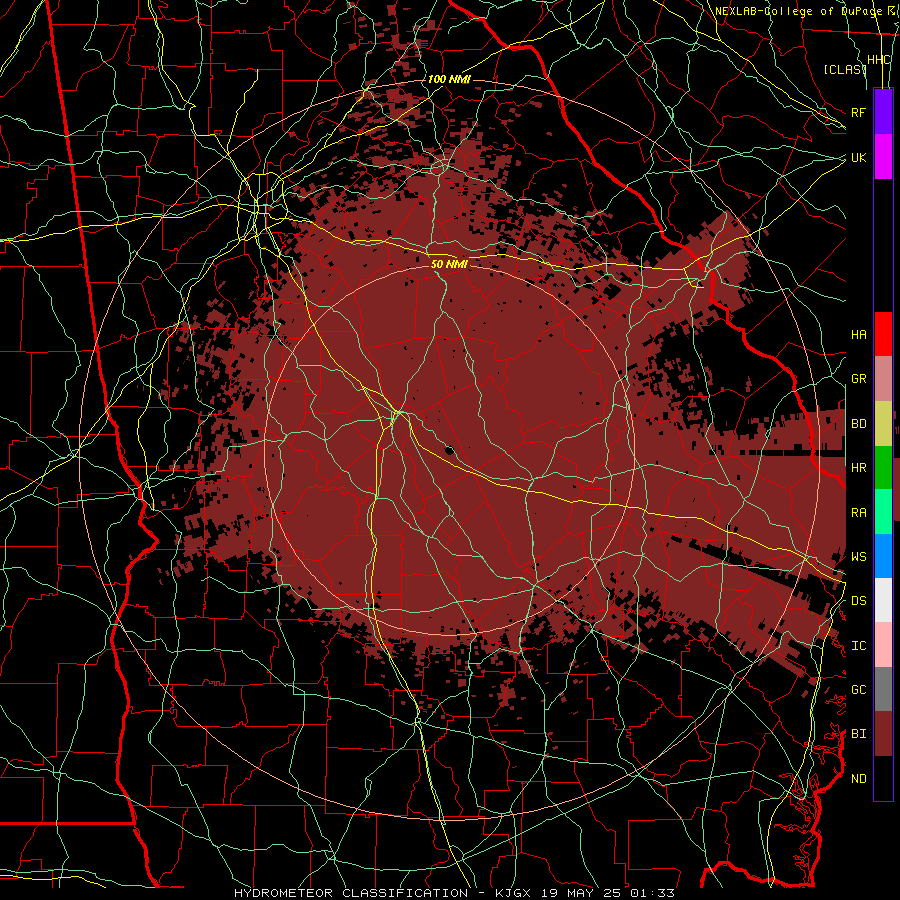Click the UK legend label

click(x=858, y=157)
